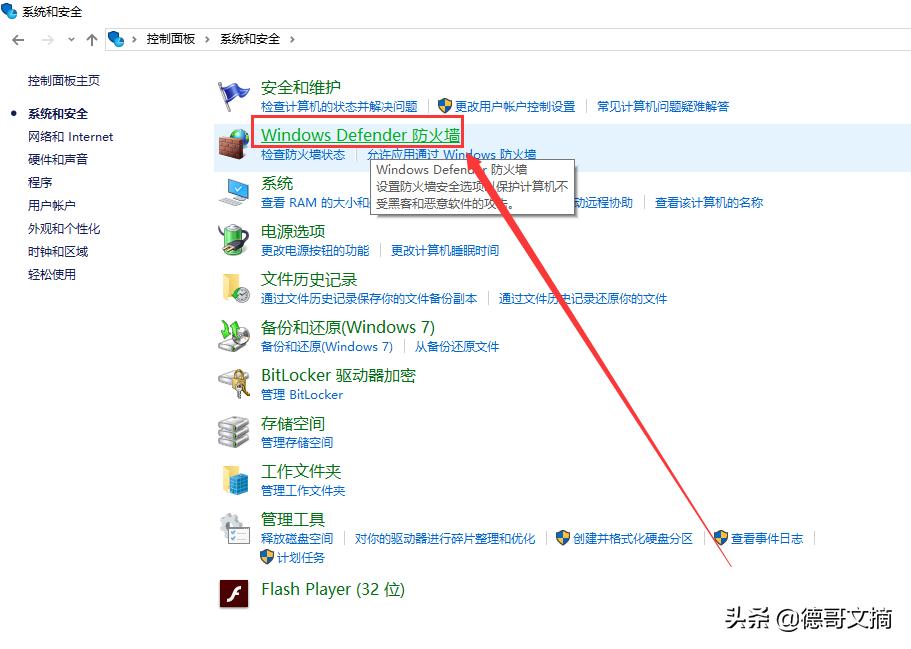
Task: Open 系统 using the computer monitor icon
Action: [x=234, y=190]
